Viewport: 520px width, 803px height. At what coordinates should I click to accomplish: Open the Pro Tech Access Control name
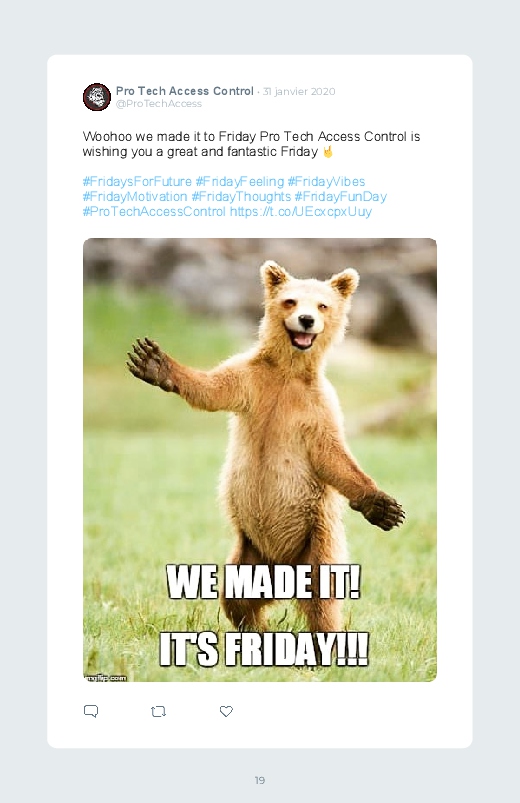tap(184, 91)
